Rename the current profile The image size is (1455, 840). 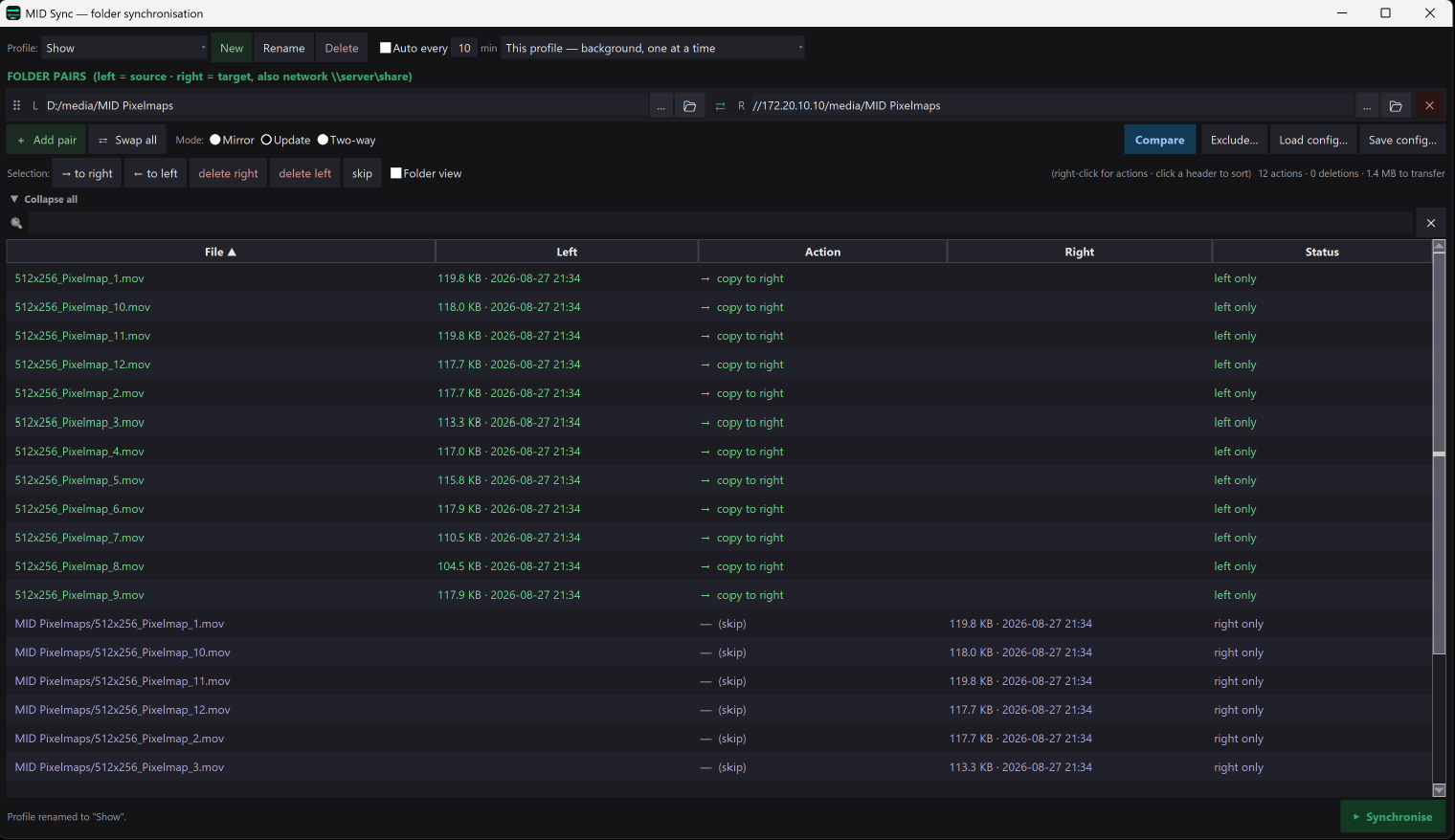(284, 48)
